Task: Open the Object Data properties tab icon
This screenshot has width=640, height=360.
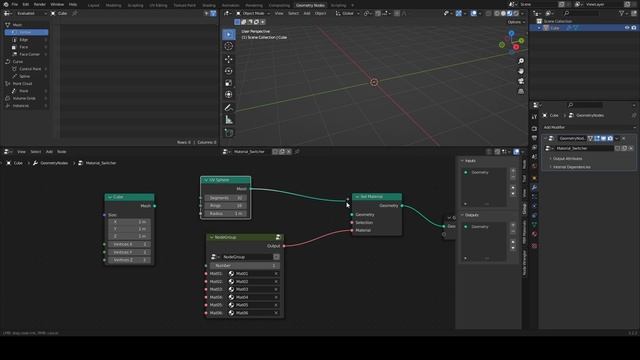Action: (534, 224)
